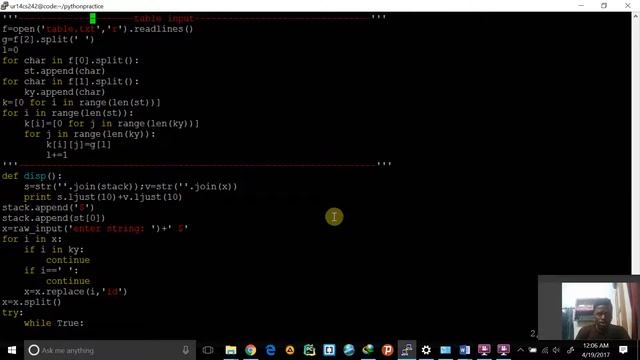Click the text "stack.append(st[0])"
Image resolution: width=640 pixels, height=360 pixels.
point(53,218)
